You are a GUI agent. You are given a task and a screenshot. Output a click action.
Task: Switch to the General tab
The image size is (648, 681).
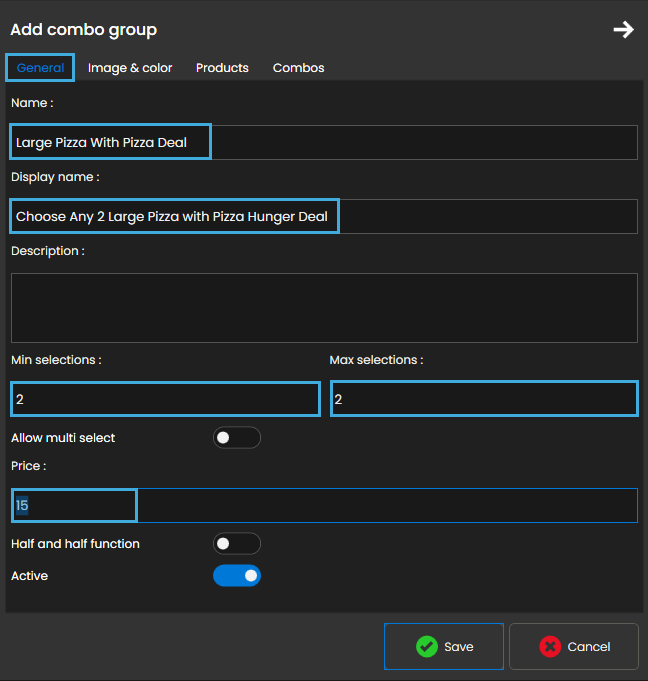pos(40,68)
